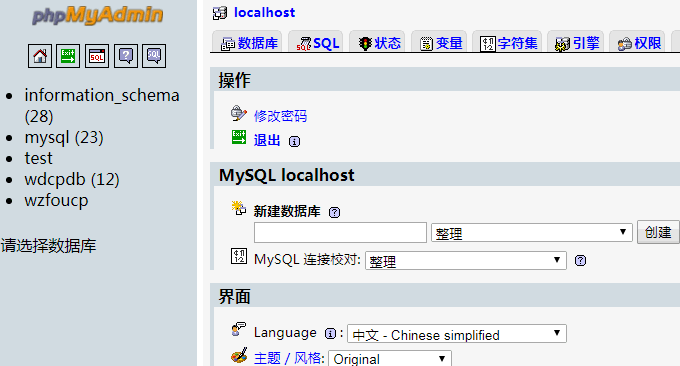Open Language dropdown showing Chinese simplified
This screenshot has width=680, height=366.
tap(457, 334)
